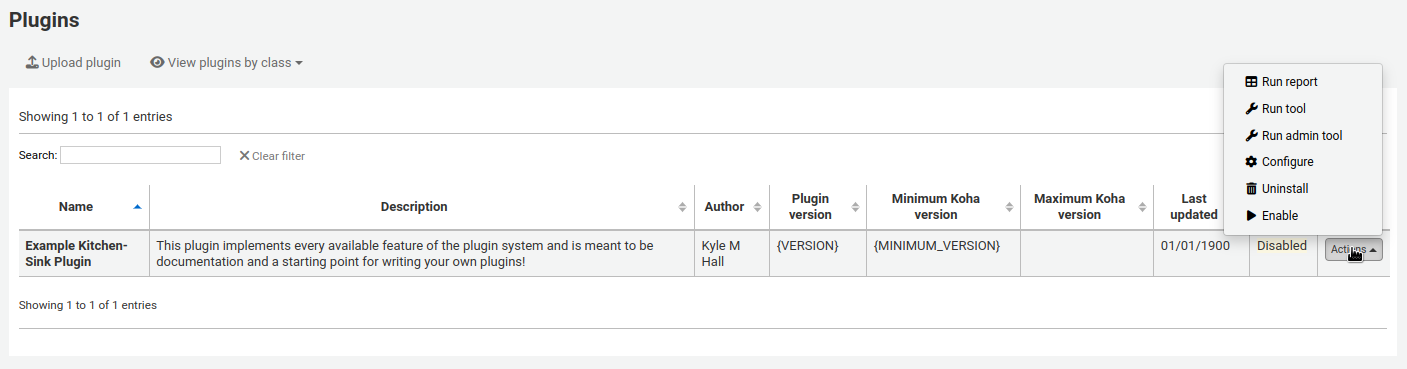Click the 01/01/1900 date cell
1407x369 pixels.
tap(1201, 254)
